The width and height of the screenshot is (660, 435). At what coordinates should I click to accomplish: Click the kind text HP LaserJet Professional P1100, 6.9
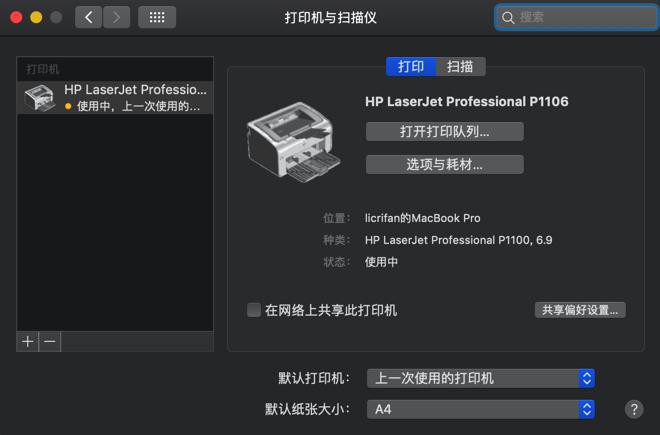coord(458,240)
